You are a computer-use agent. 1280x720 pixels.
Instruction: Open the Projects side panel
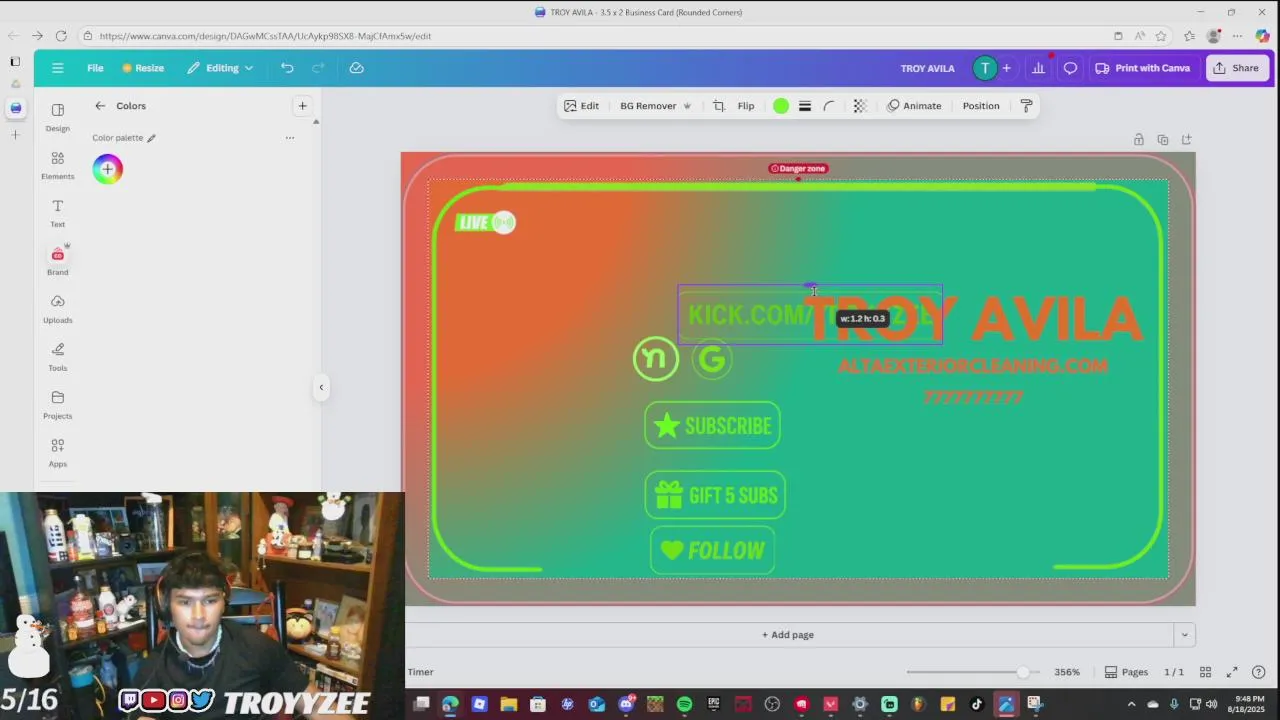click(x=58, y=405)
